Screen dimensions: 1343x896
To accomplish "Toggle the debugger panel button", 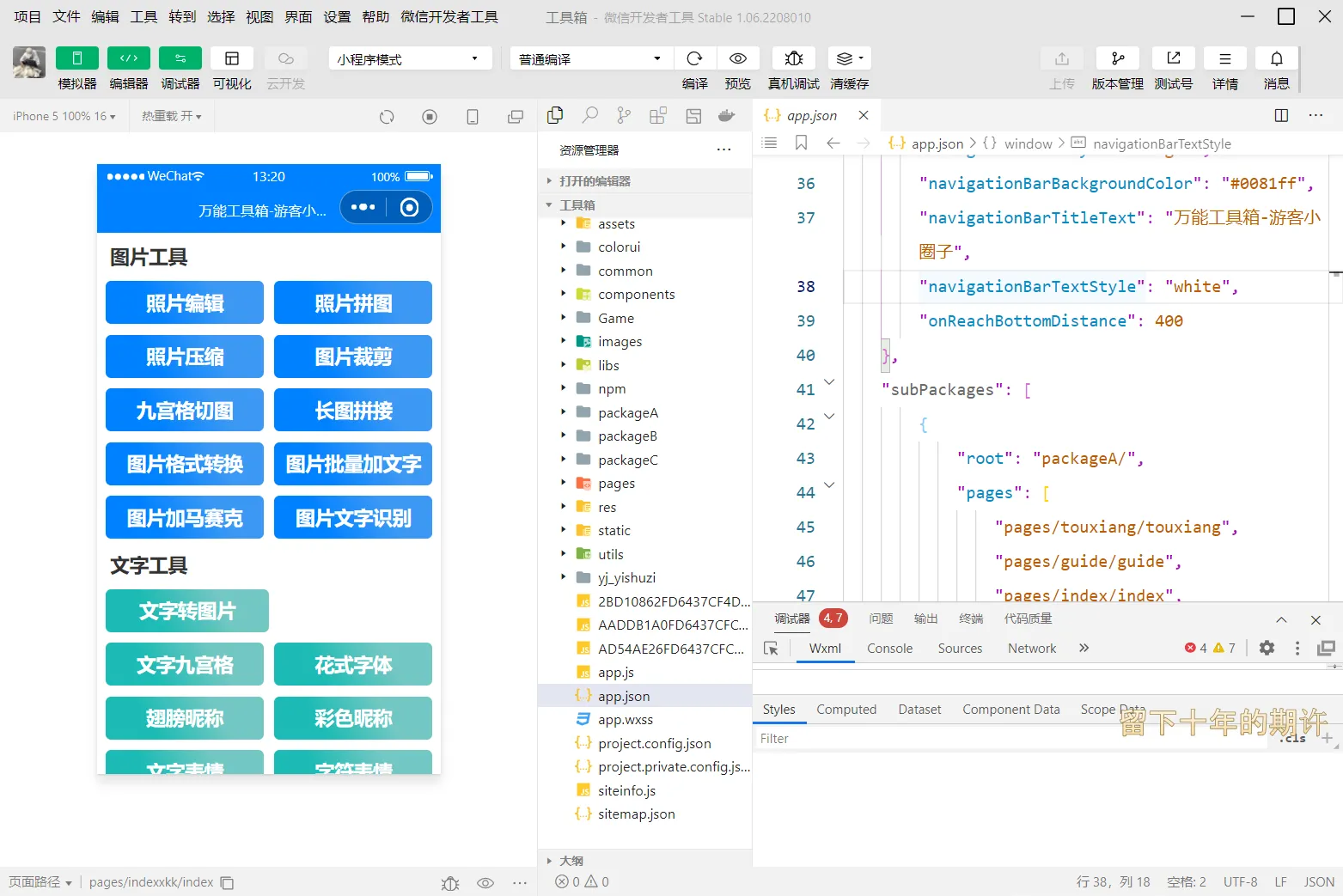I will 180,58.
